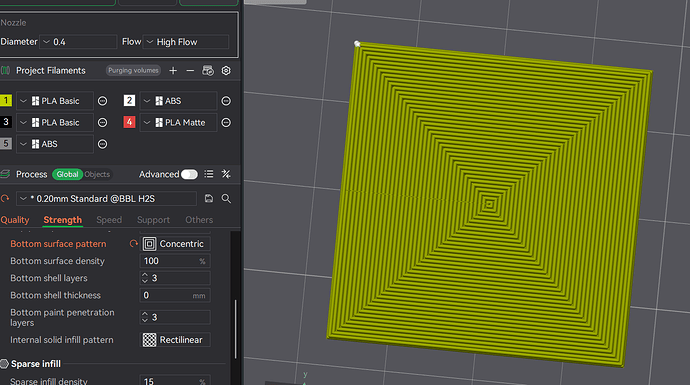The height and width of the screenshot is (385, 690).
Task: Adjust Bottom paint penetration layers stepper arrows
Action: click(x=145, y=317)
